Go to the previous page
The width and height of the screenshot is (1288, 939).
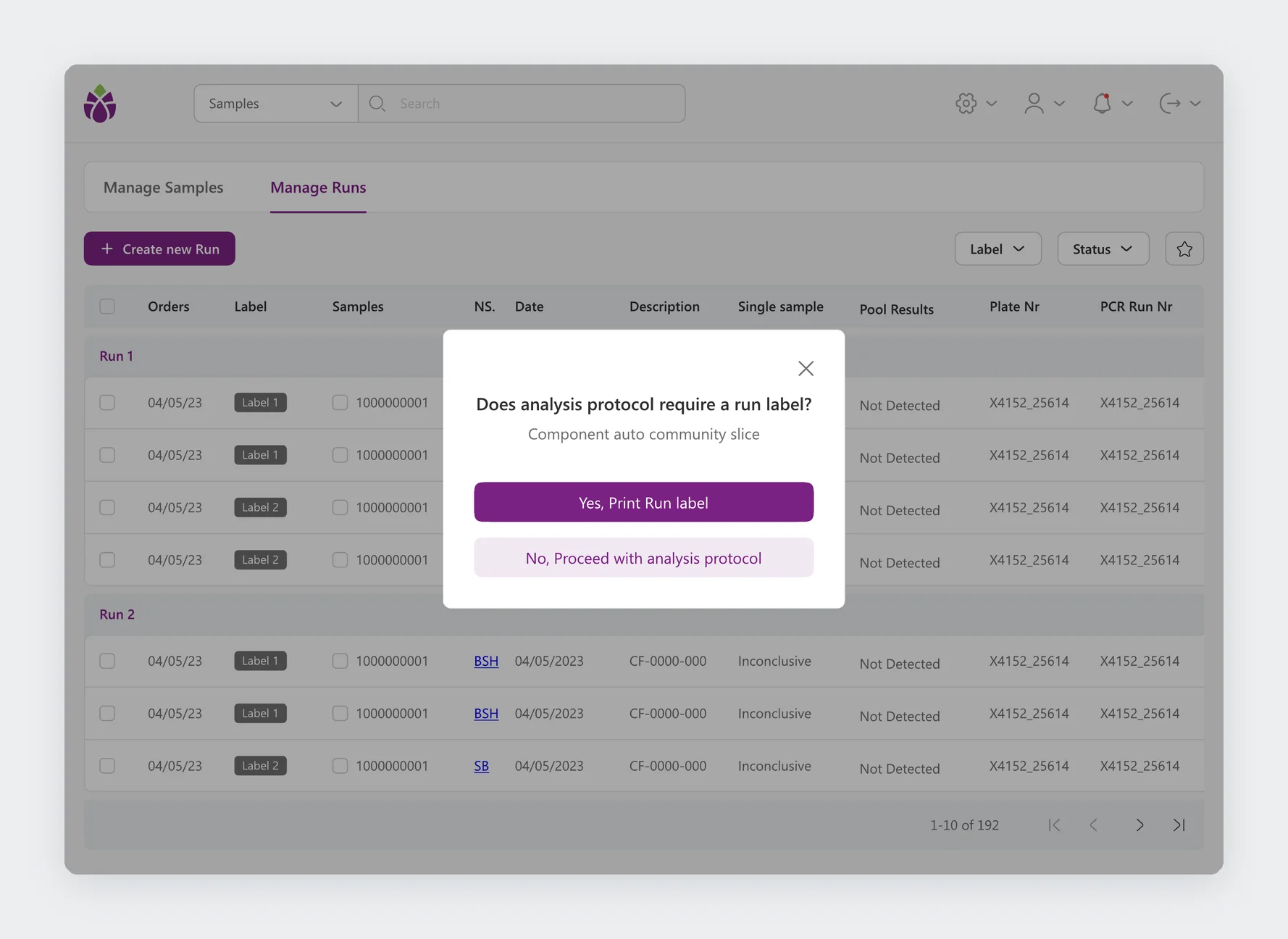coord(1094,825)
